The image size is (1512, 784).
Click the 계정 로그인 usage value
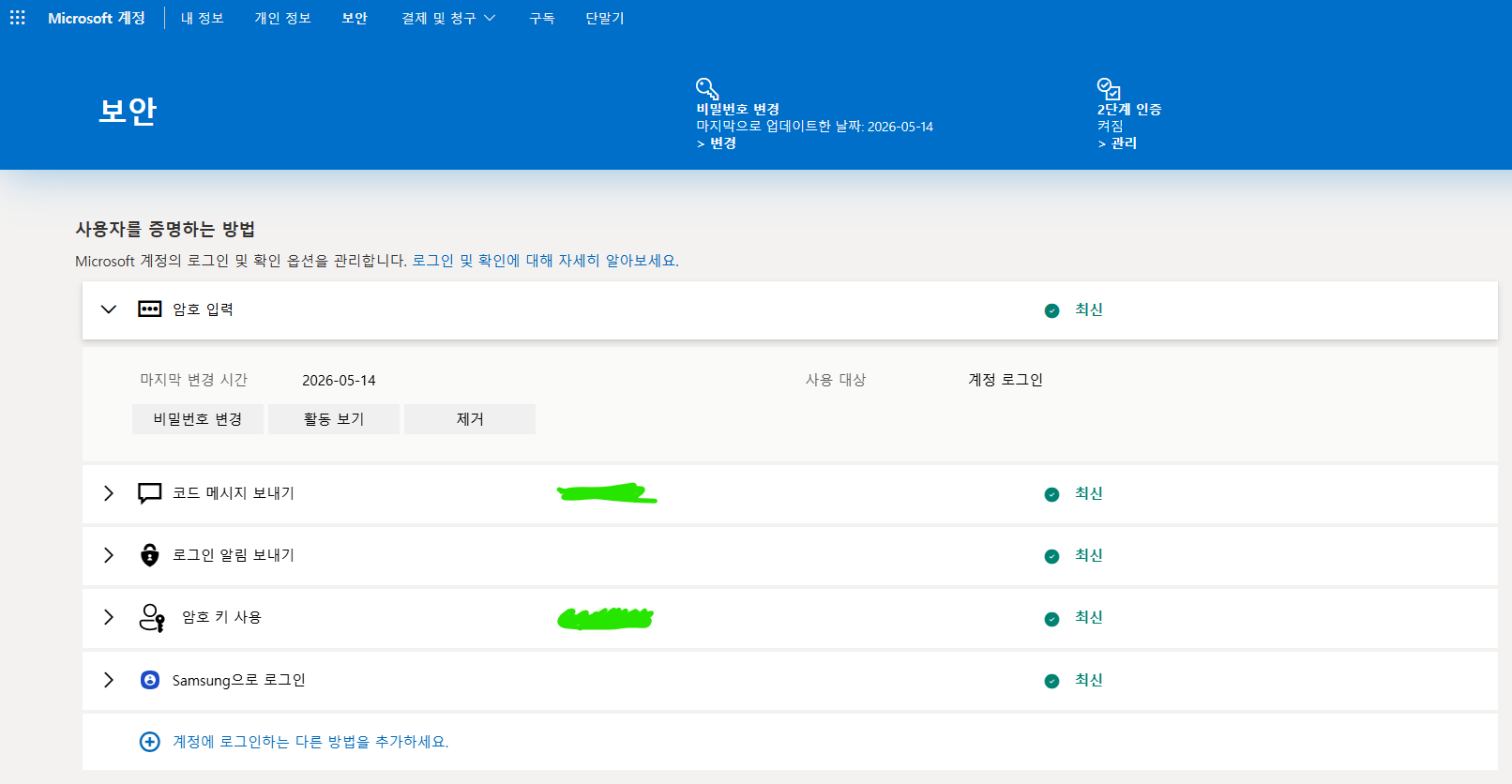pos(1005,380)
